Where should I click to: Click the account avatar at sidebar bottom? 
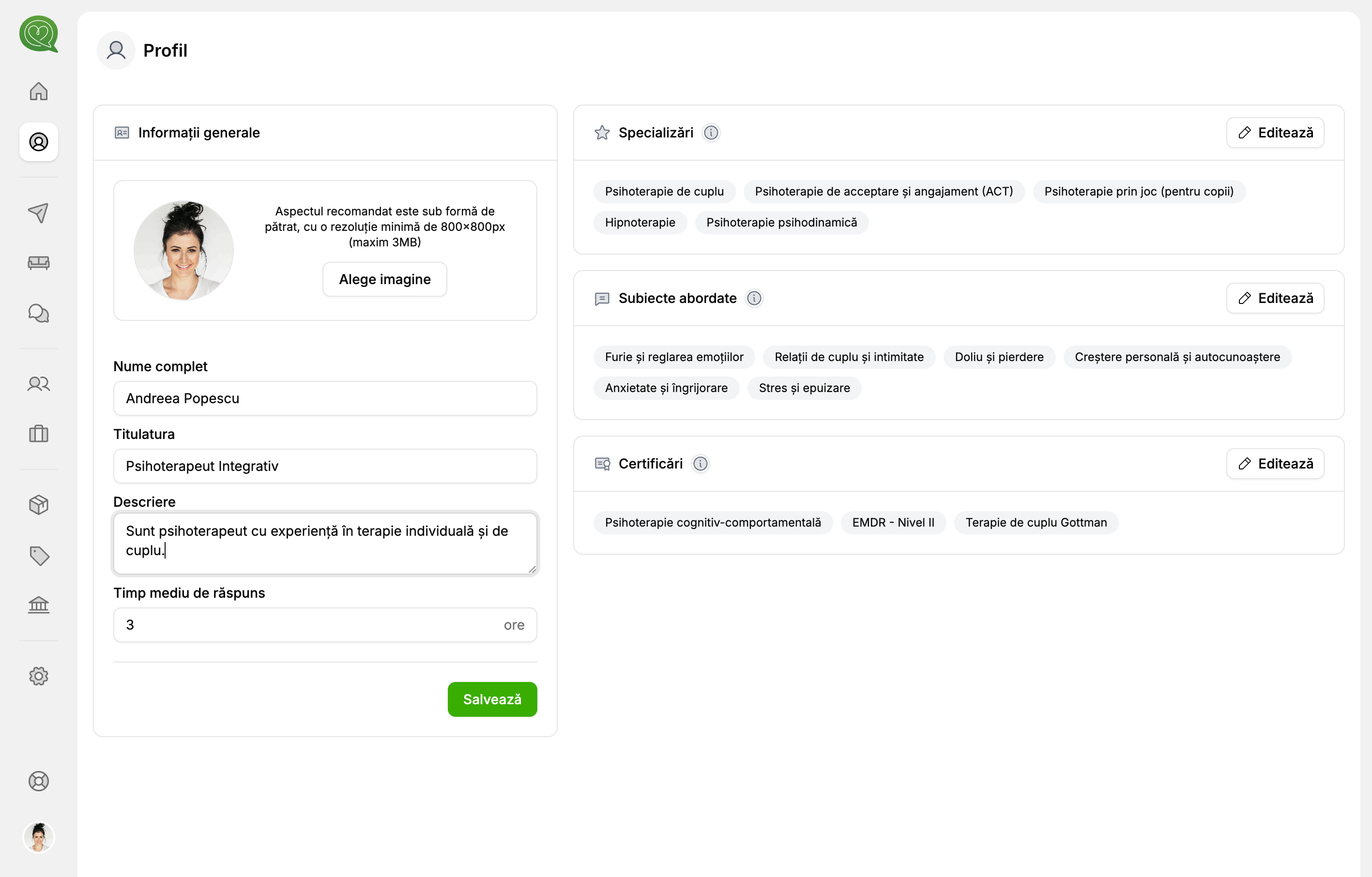pos(39,837)
